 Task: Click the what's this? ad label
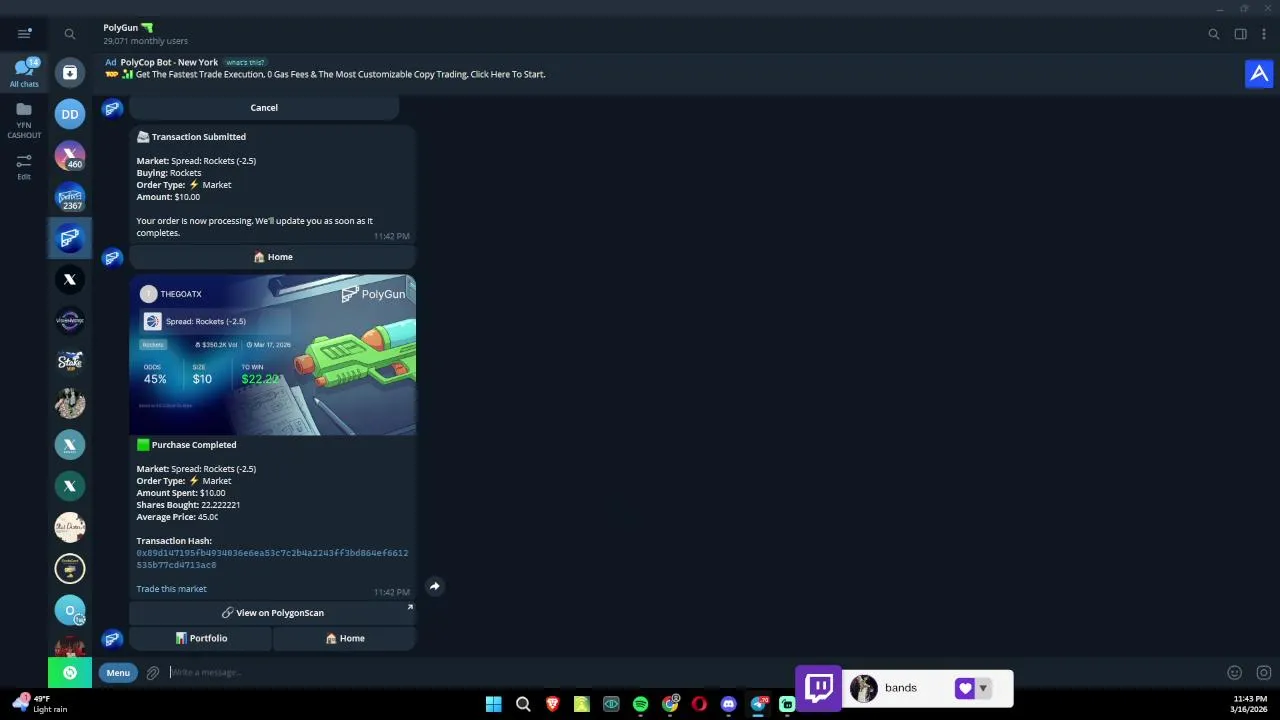pos(245,62)
